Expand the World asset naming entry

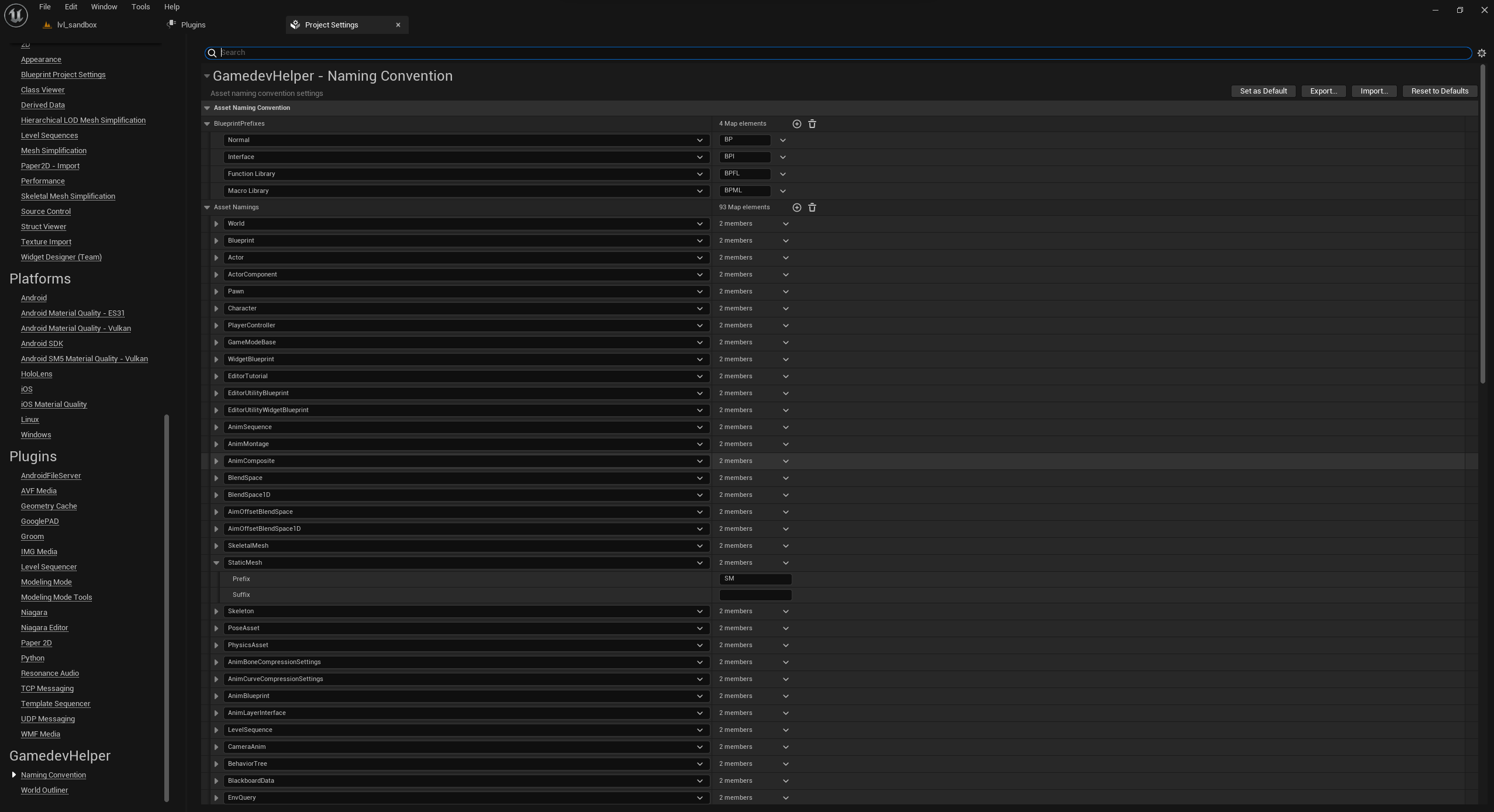pyautogui.click(x=216, y=224)
